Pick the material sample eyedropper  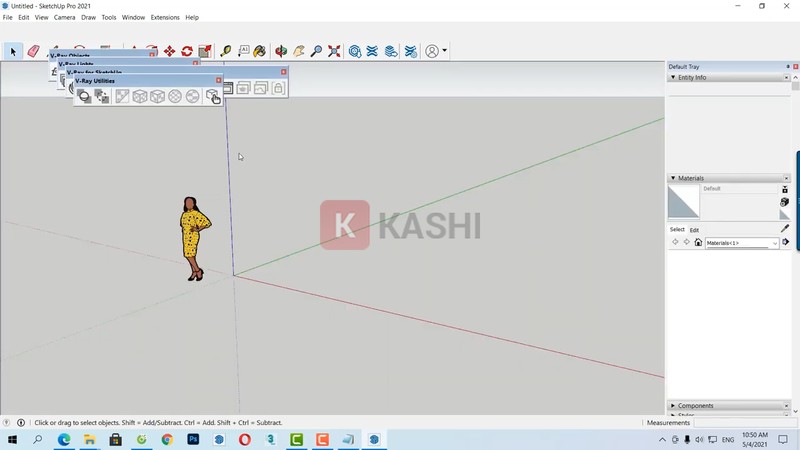point(785,229)
